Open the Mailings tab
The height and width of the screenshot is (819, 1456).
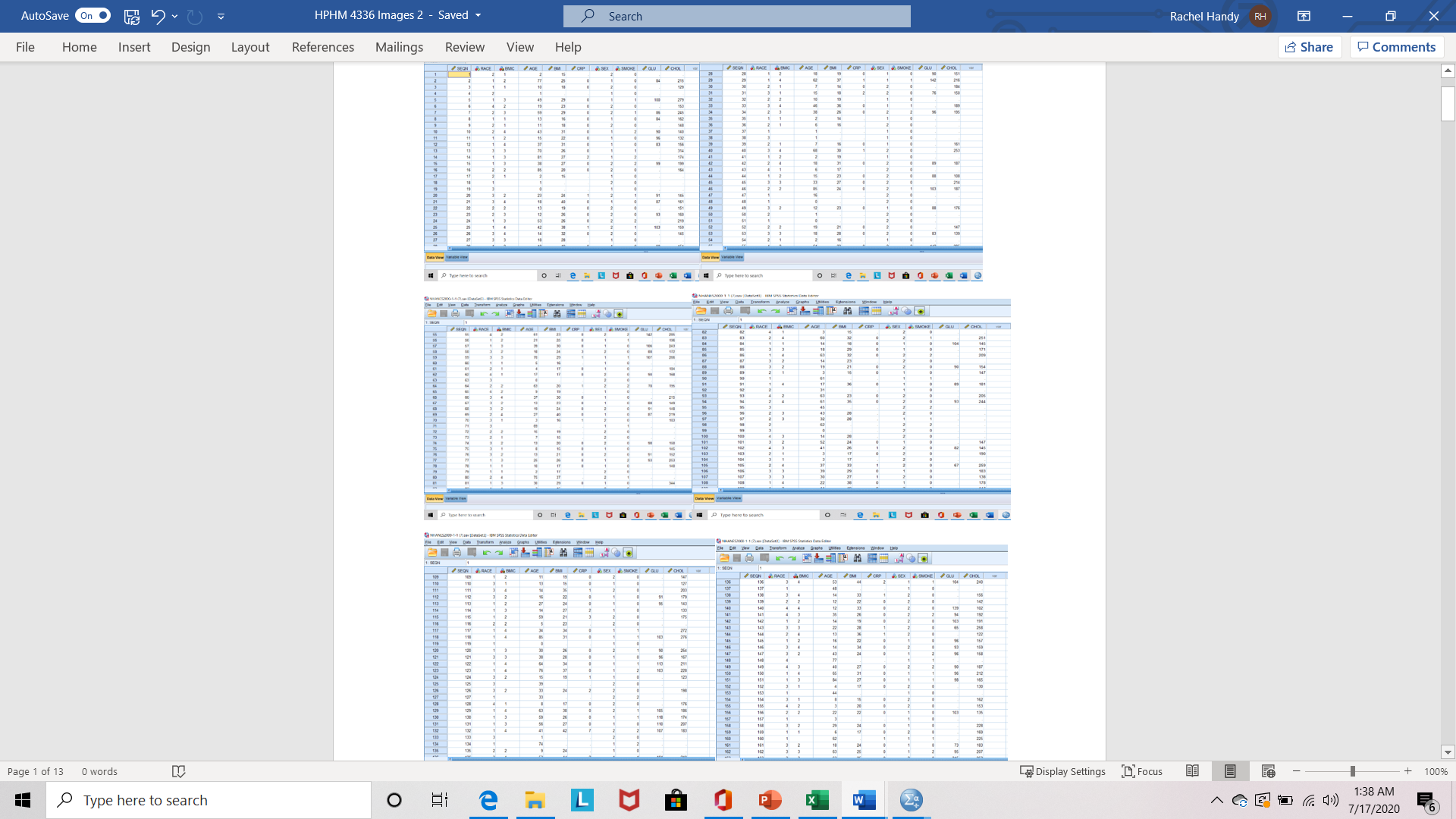tap(399, 47)
